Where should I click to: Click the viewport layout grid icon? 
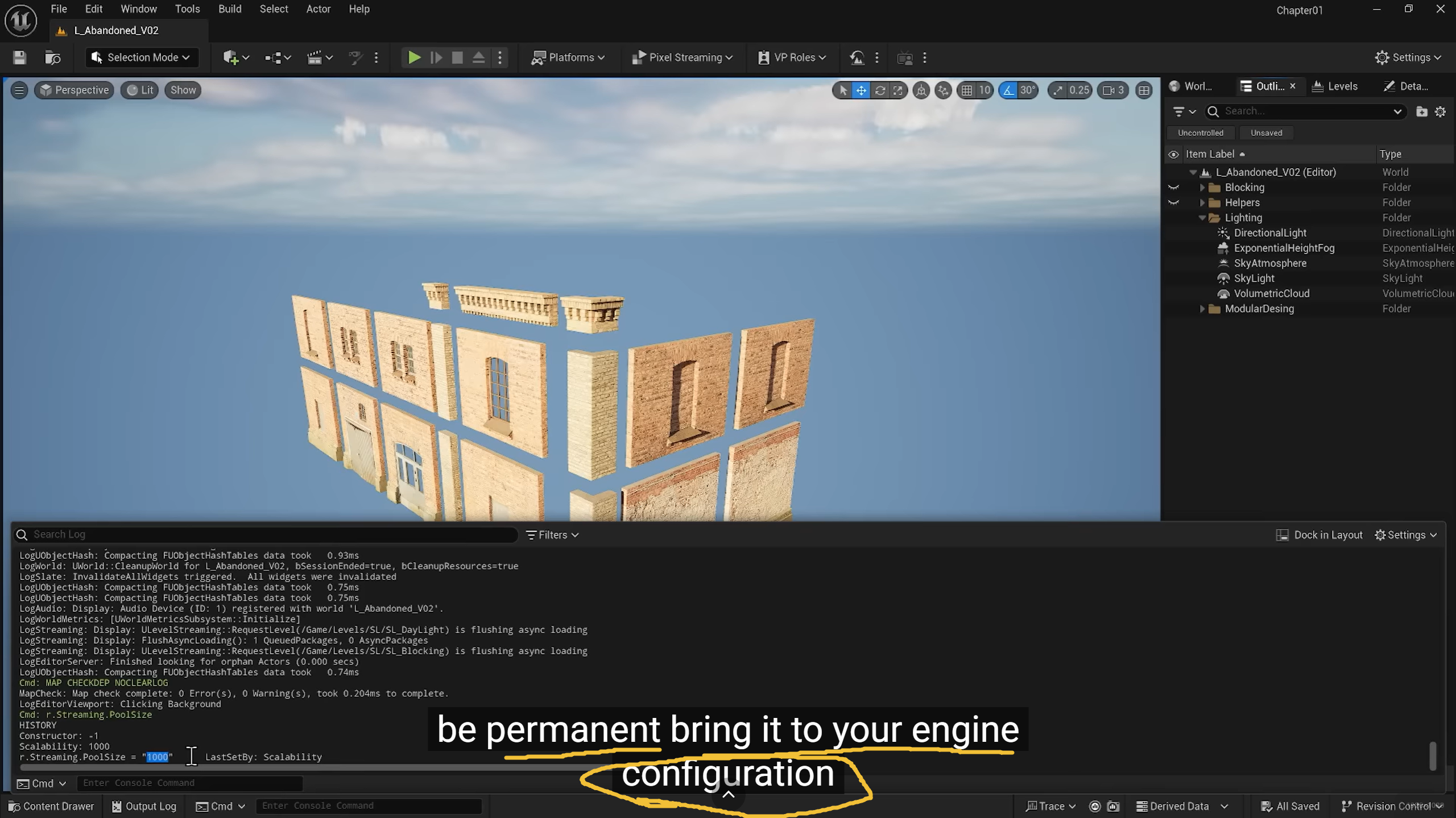tap(1144, 90)
